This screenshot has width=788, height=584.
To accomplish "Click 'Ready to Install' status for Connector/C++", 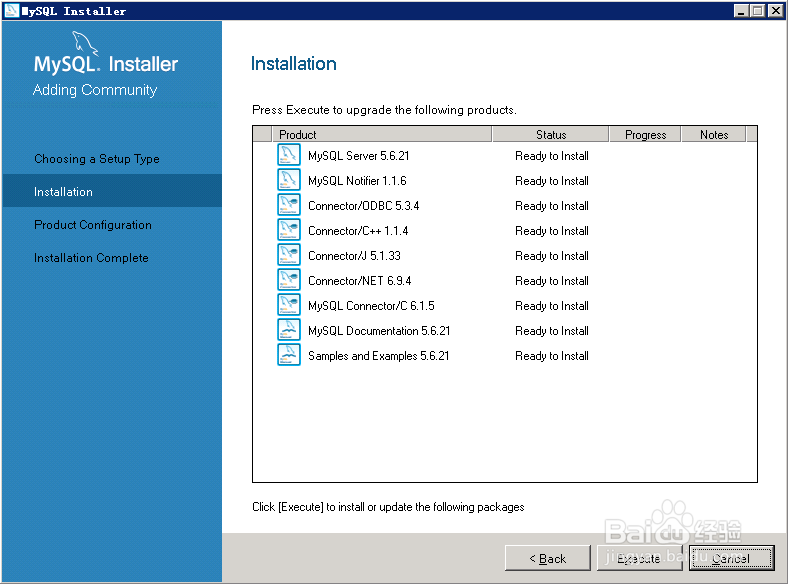I will [552, 231].
